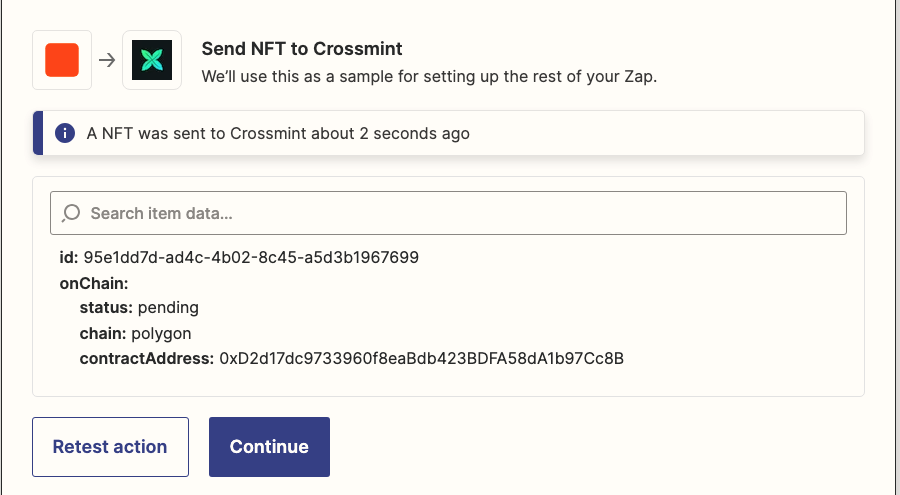Image resolution: width=900 pixels, height=495 pixels.
Task: Collapse the onChain data group
Action: coord(94,283)
